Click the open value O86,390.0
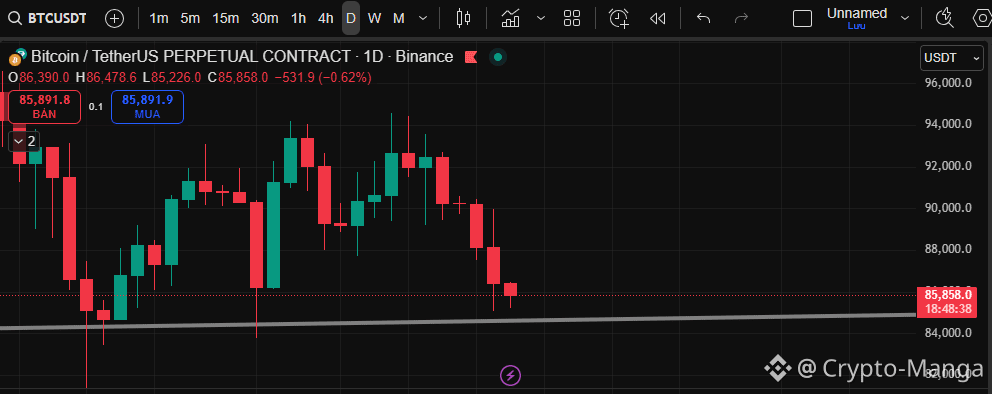 (x=39, y=78)
